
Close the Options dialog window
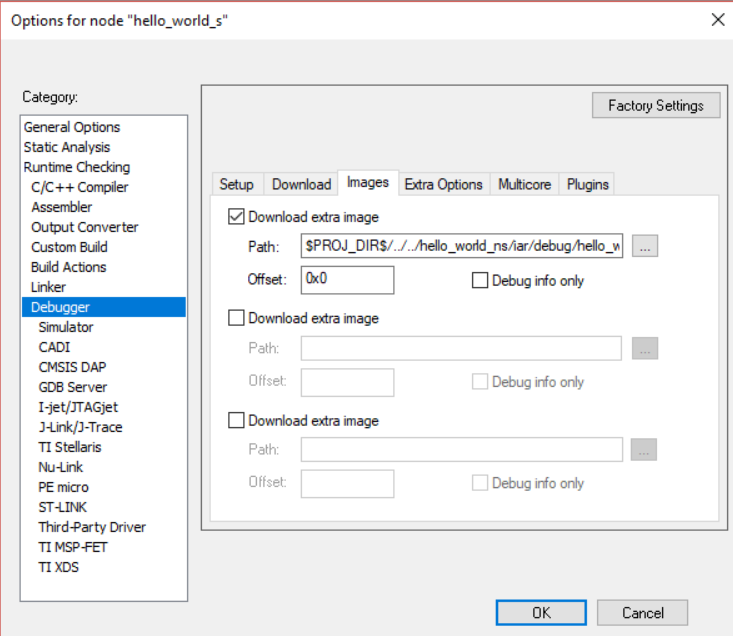click(717, 19)
